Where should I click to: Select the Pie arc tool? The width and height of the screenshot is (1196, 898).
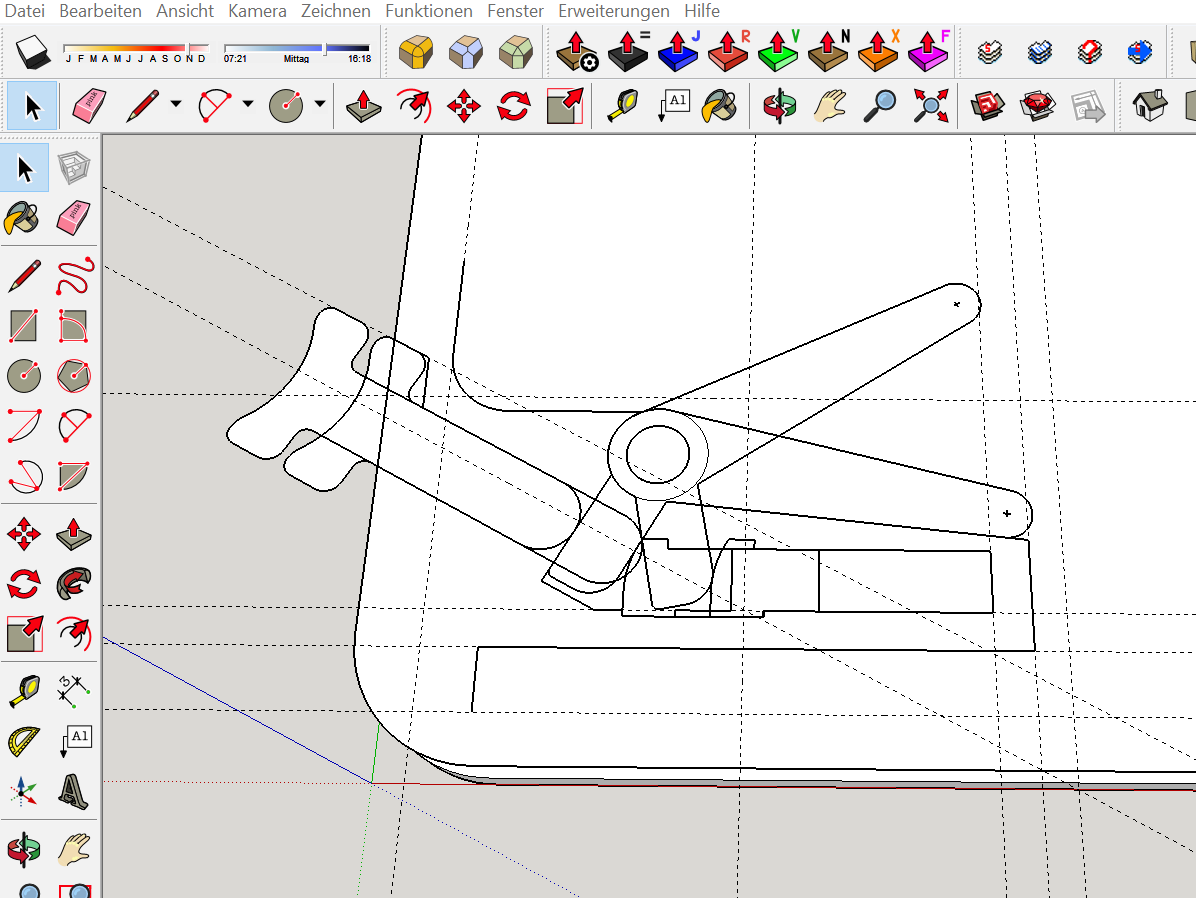click(x=74, y=476)
